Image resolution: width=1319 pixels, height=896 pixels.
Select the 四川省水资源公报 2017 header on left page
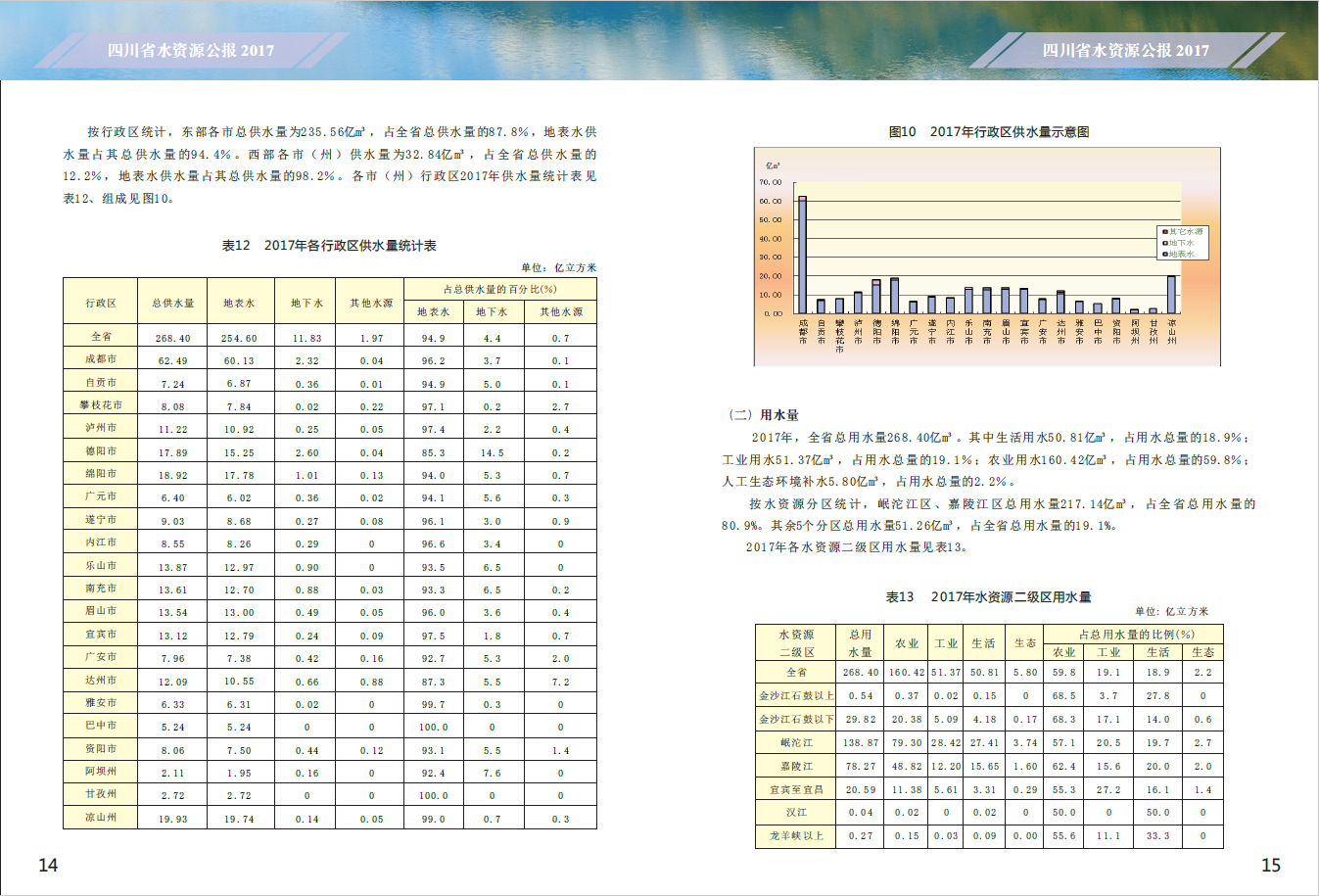(x=191, y=50)
